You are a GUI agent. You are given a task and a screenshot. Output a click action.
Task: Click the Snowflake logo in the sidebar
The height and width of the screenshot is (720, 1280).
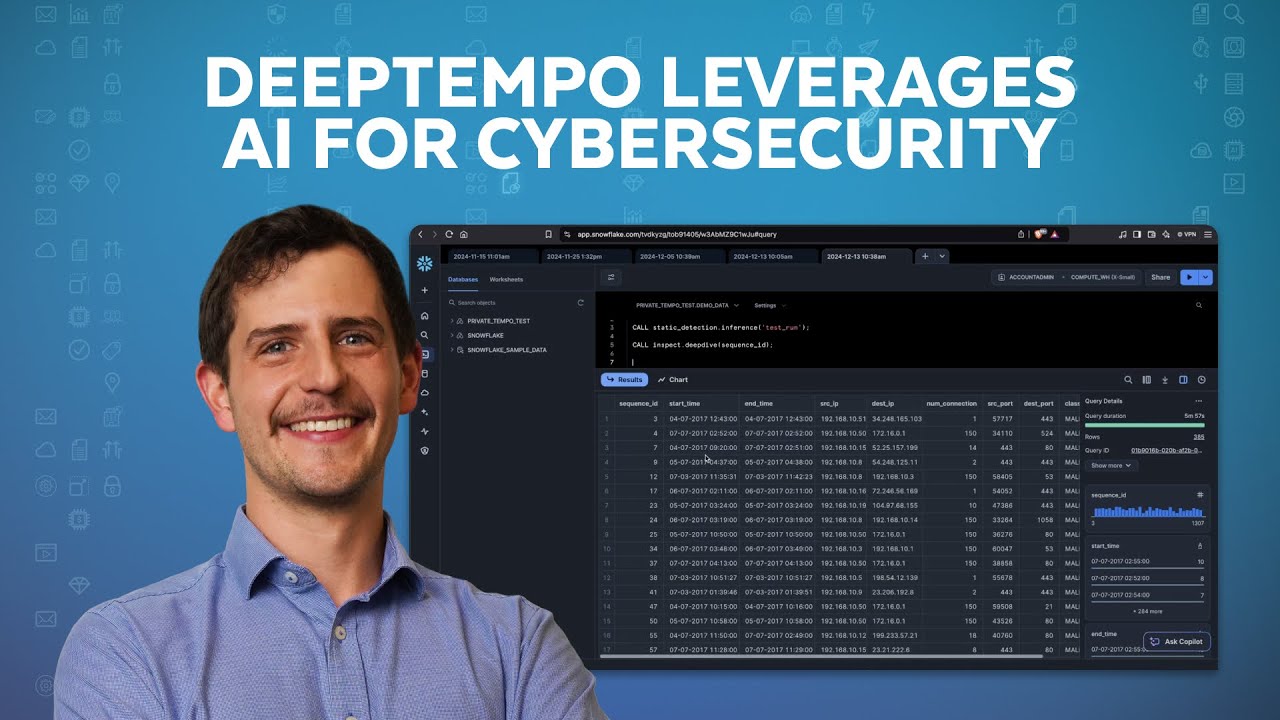tap(425, 264)
